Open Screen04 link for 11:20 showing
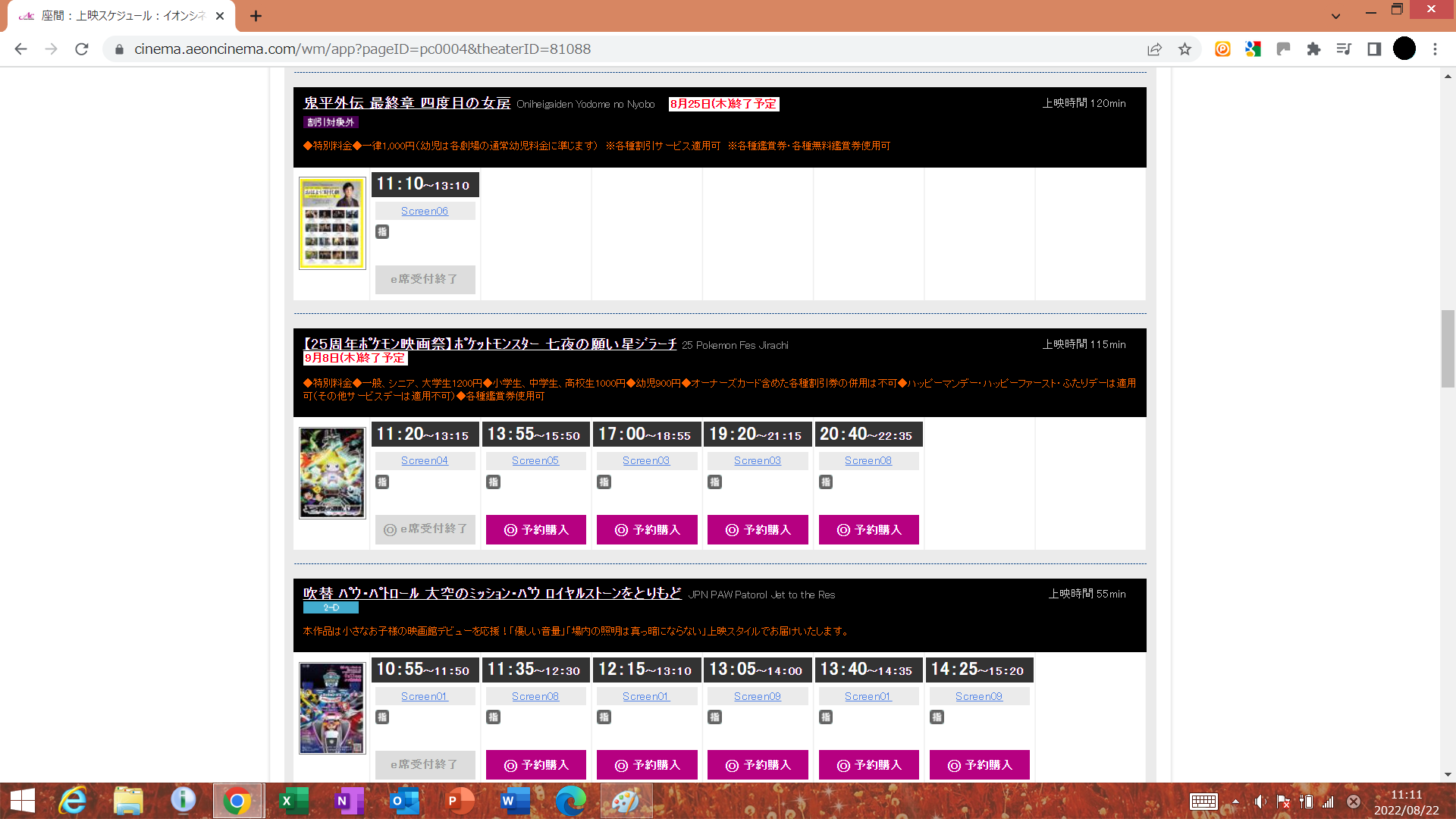Viewport: 1456px width, 819px height. pos(425,460)
